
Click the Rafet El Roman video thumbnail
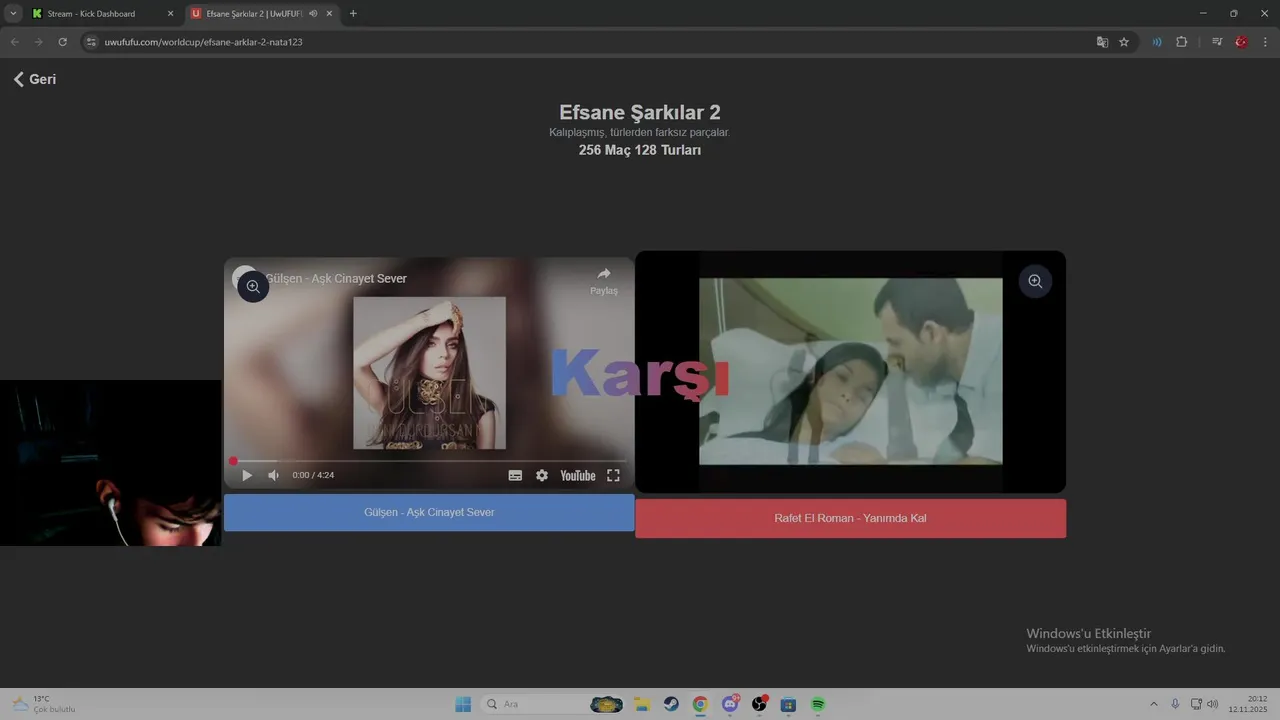[850, 371]
